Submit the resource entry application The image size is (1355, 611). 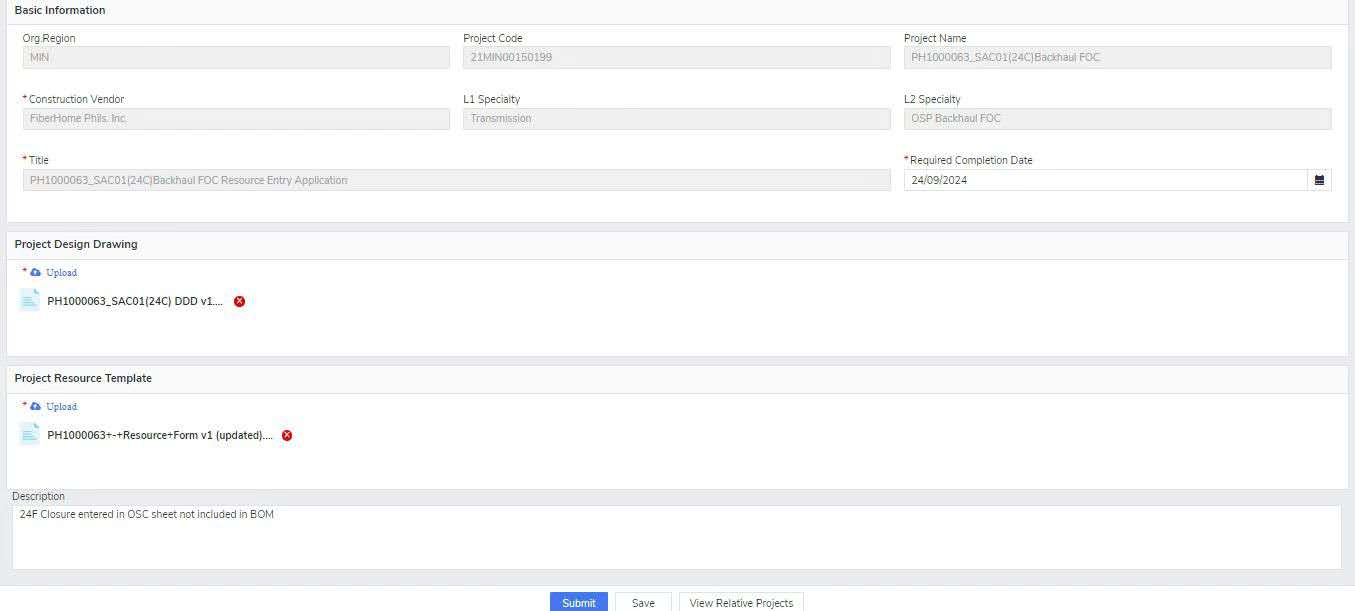(x=578, y=602)
